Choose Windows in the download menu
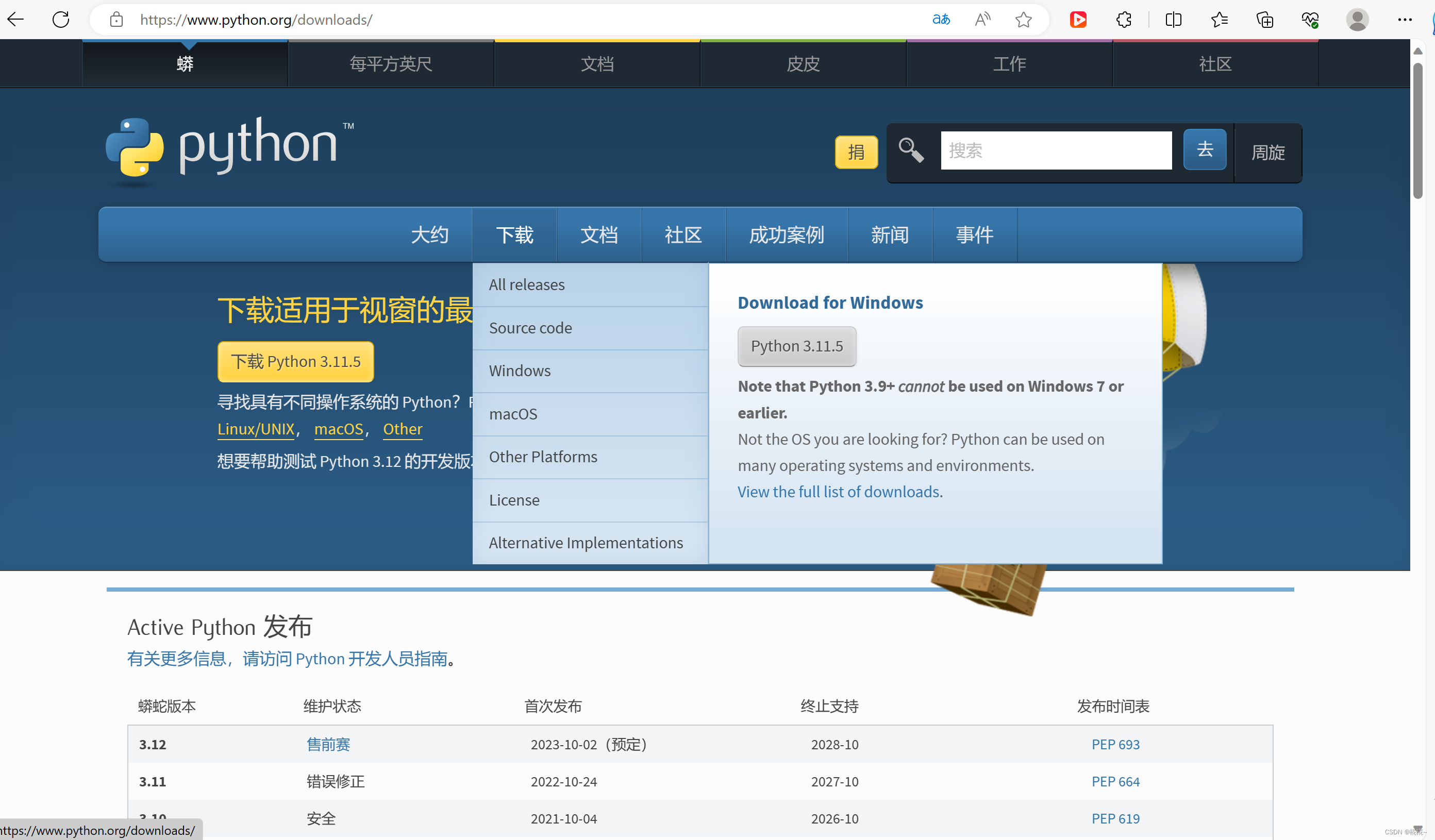Image resolution: width=1435 pixels, height=840 pixels. (590, 371)
